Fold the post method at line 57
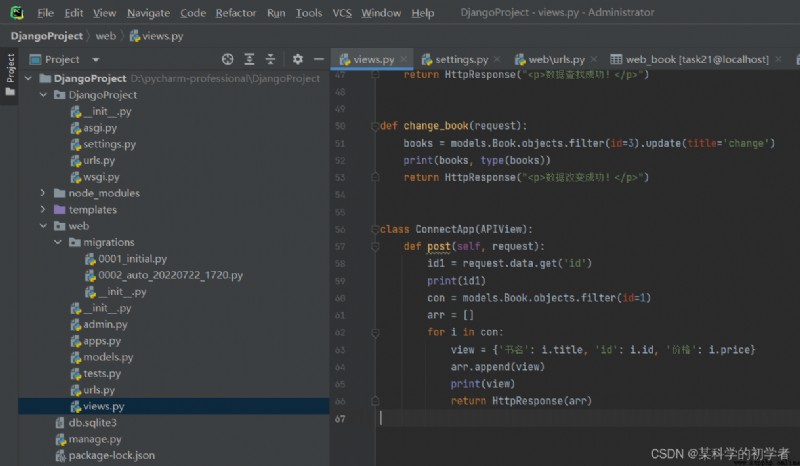 [375, 247]
